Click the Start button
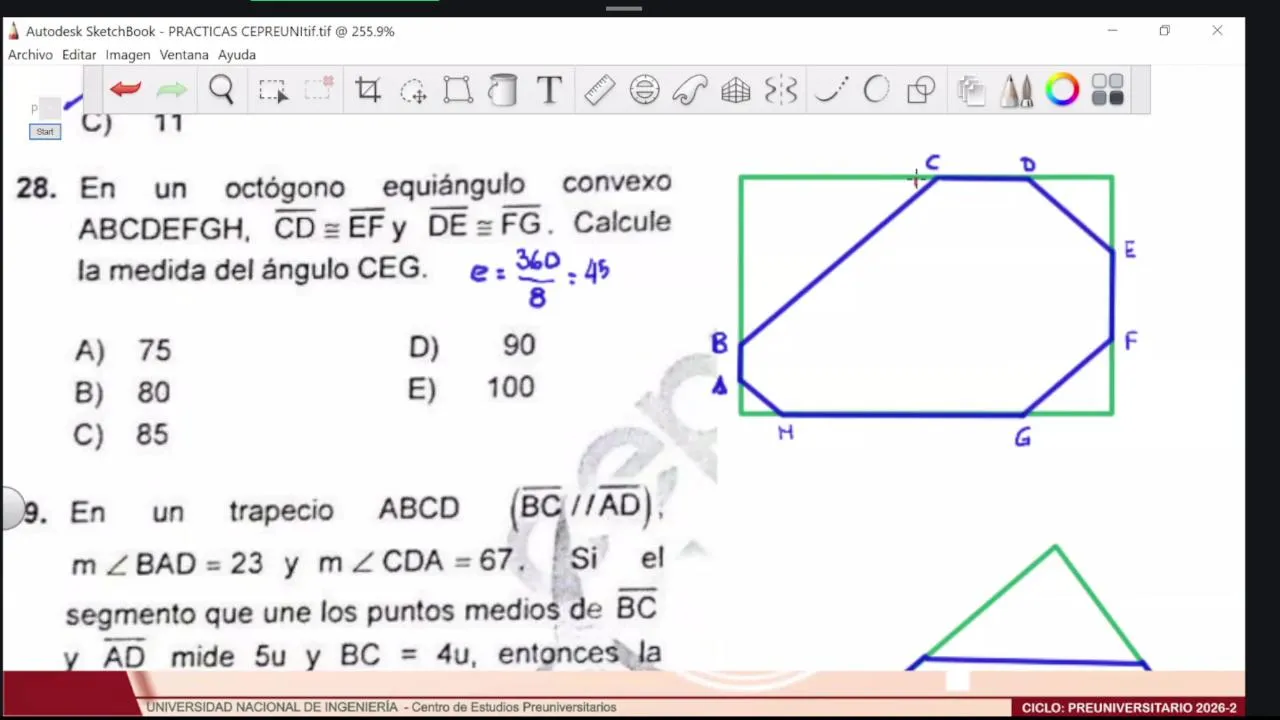 tap(45, 132)
